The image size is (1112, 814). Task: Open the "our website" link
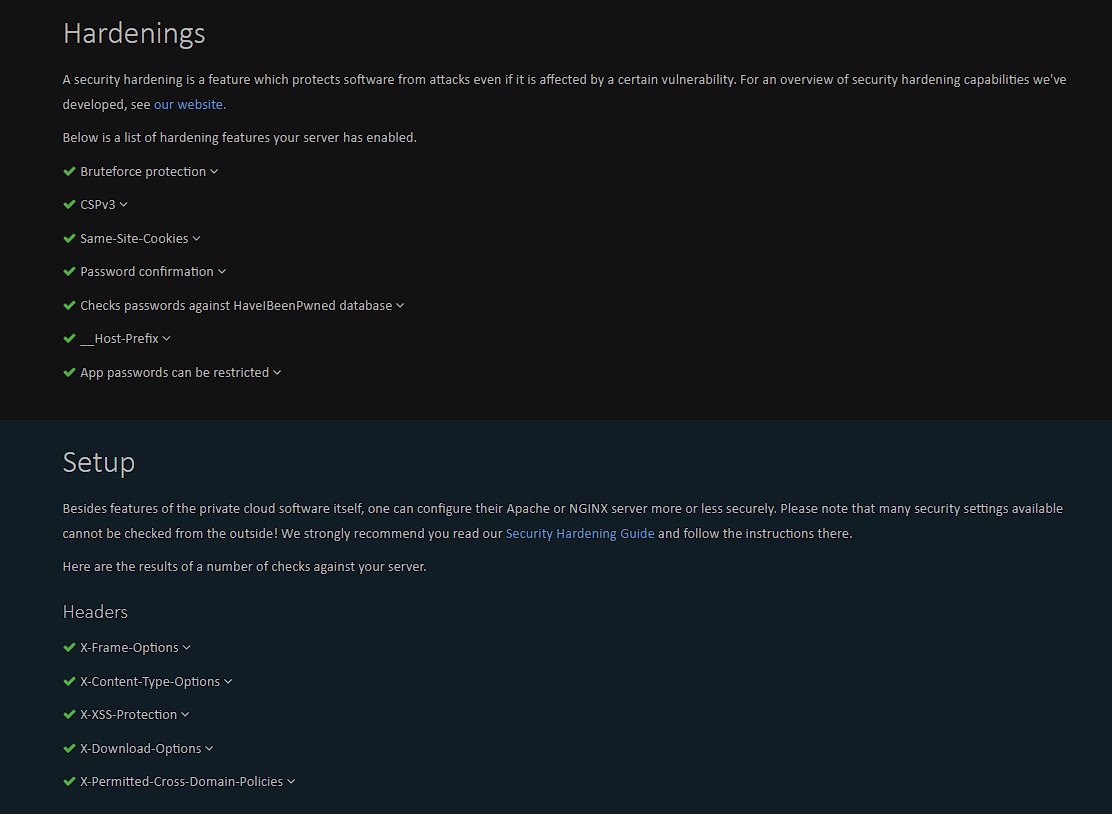pos(188,104)
